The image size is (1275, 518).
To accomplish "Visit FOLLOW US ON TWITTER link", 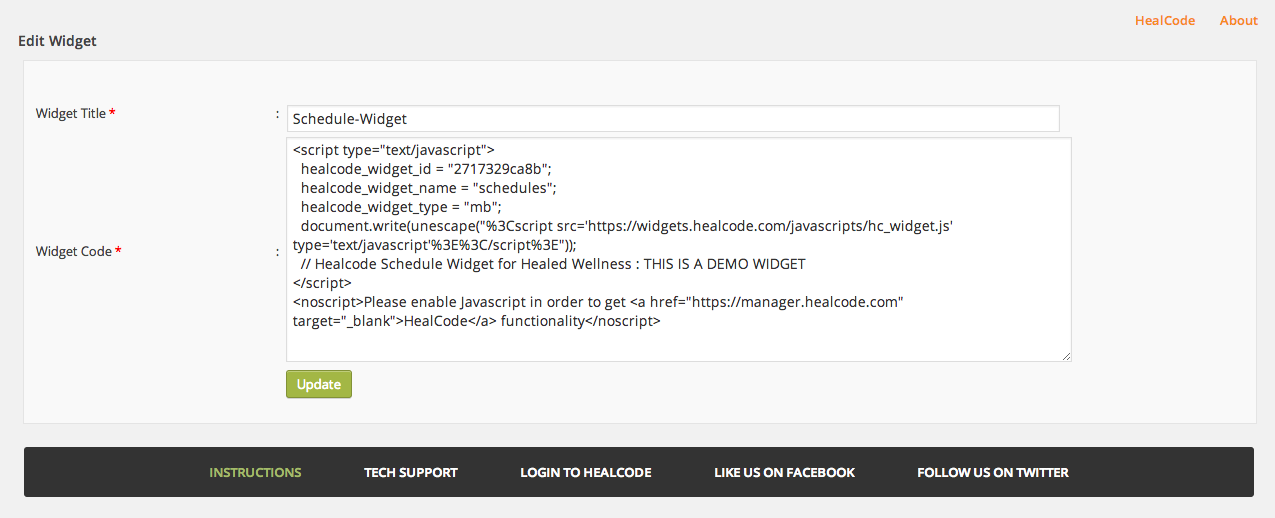I will 993,472.
